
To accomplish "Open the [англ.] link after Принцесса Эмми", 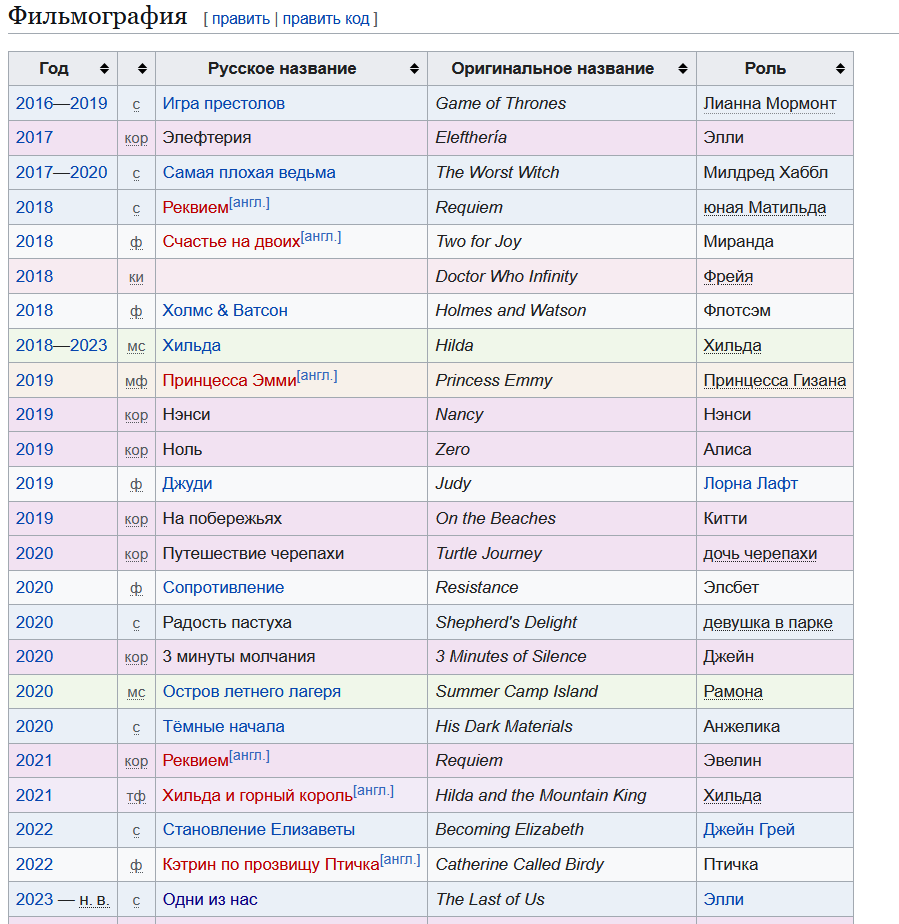I will (x=317, y=376).
